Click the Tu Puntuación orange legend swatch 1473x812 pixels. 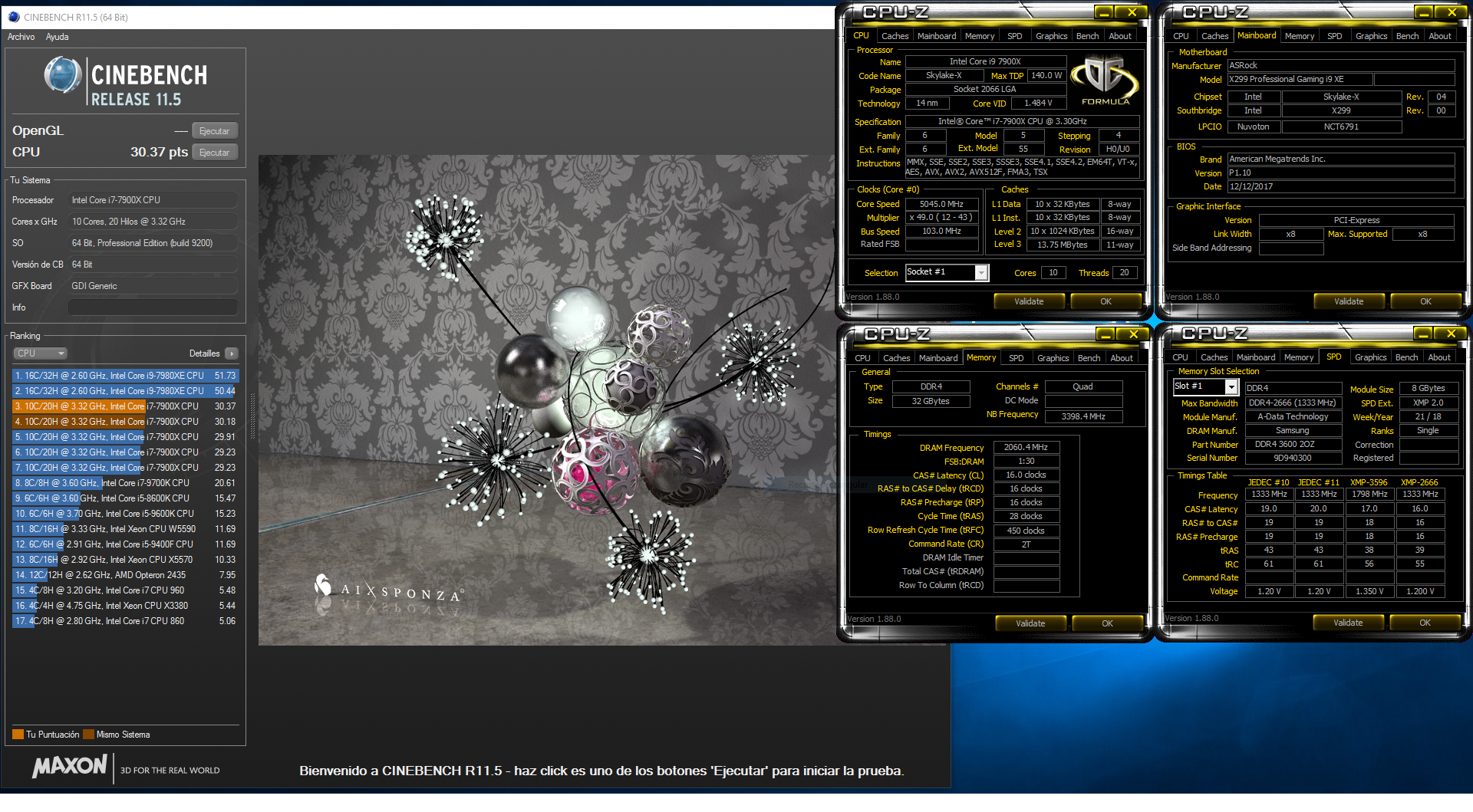point(18,735)
